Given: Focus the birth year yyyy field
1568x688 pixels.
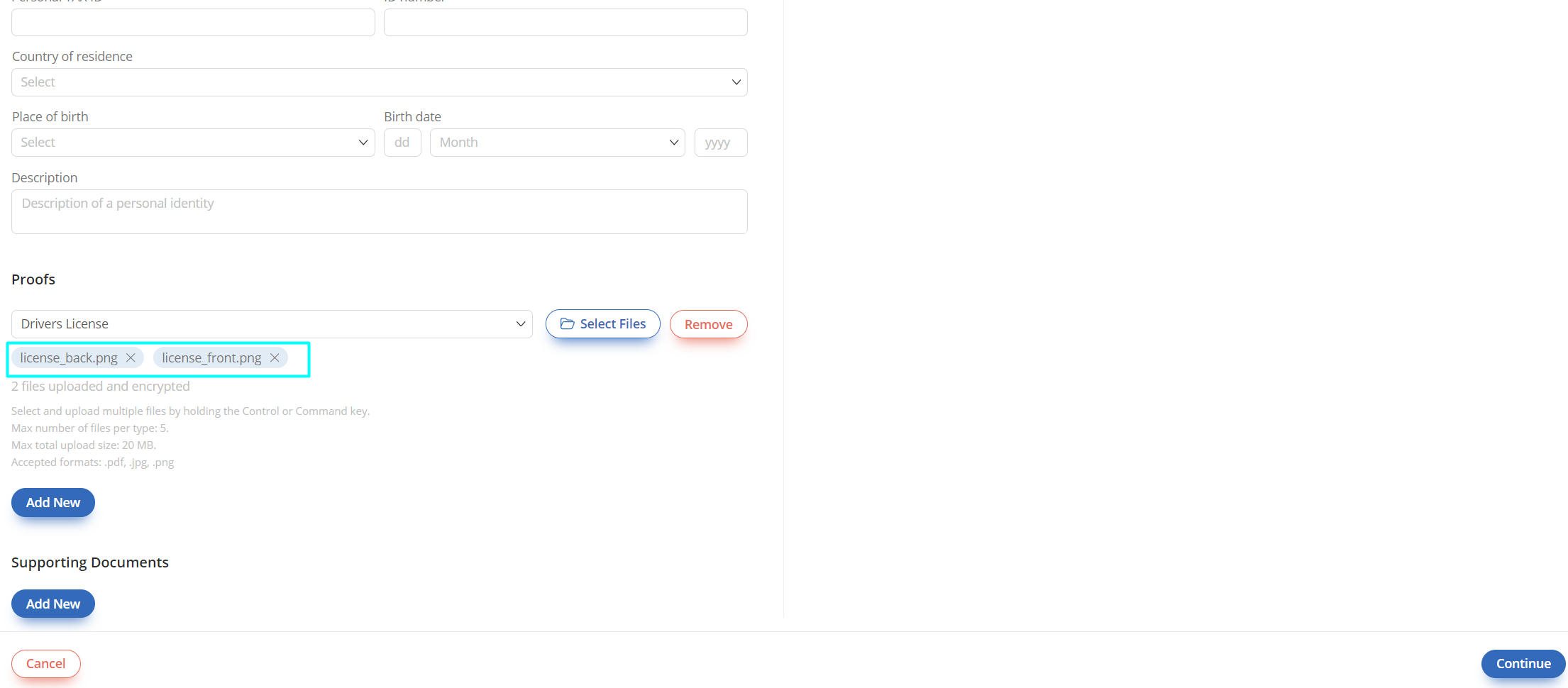Looking at the screenshot, I should (721, 143).
